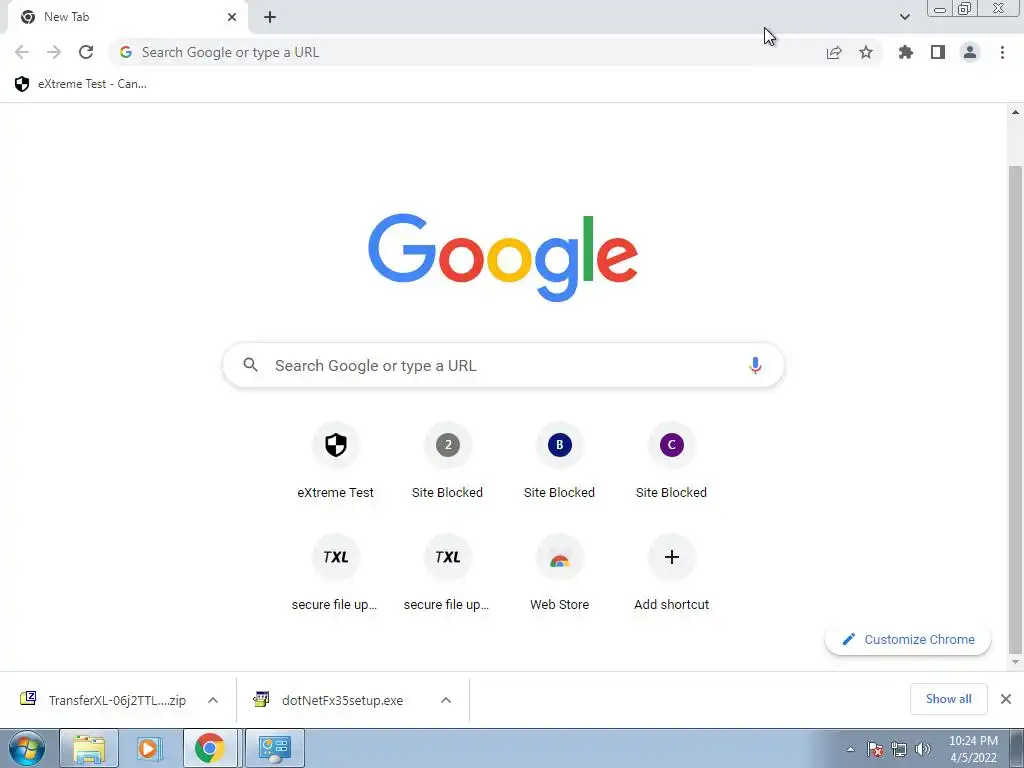Viewport: 1024px width, 768px height.
Task: Click the Chrome taskbar icon
Action: 210,748
